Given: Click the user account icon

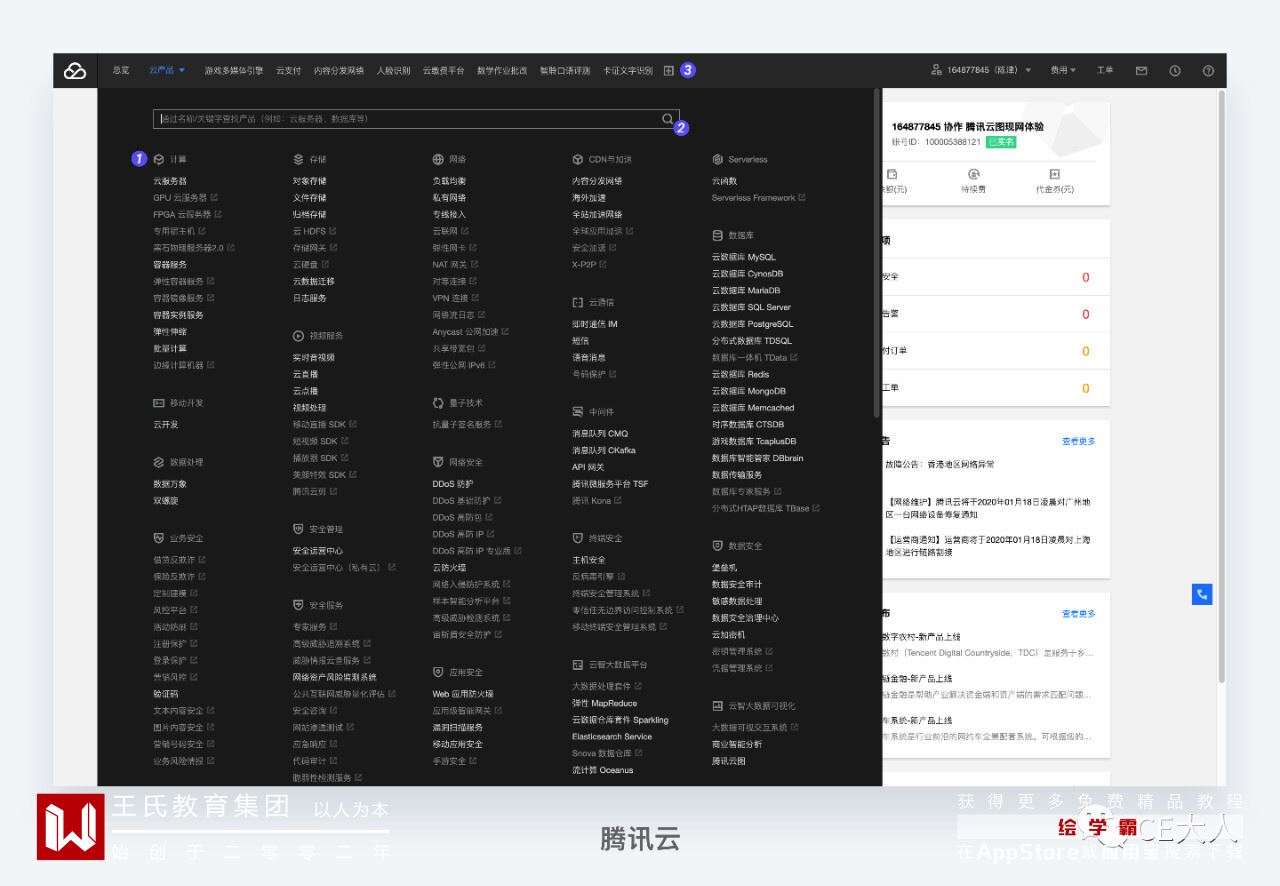Looking at the screenshot, I should coord(936,70).
